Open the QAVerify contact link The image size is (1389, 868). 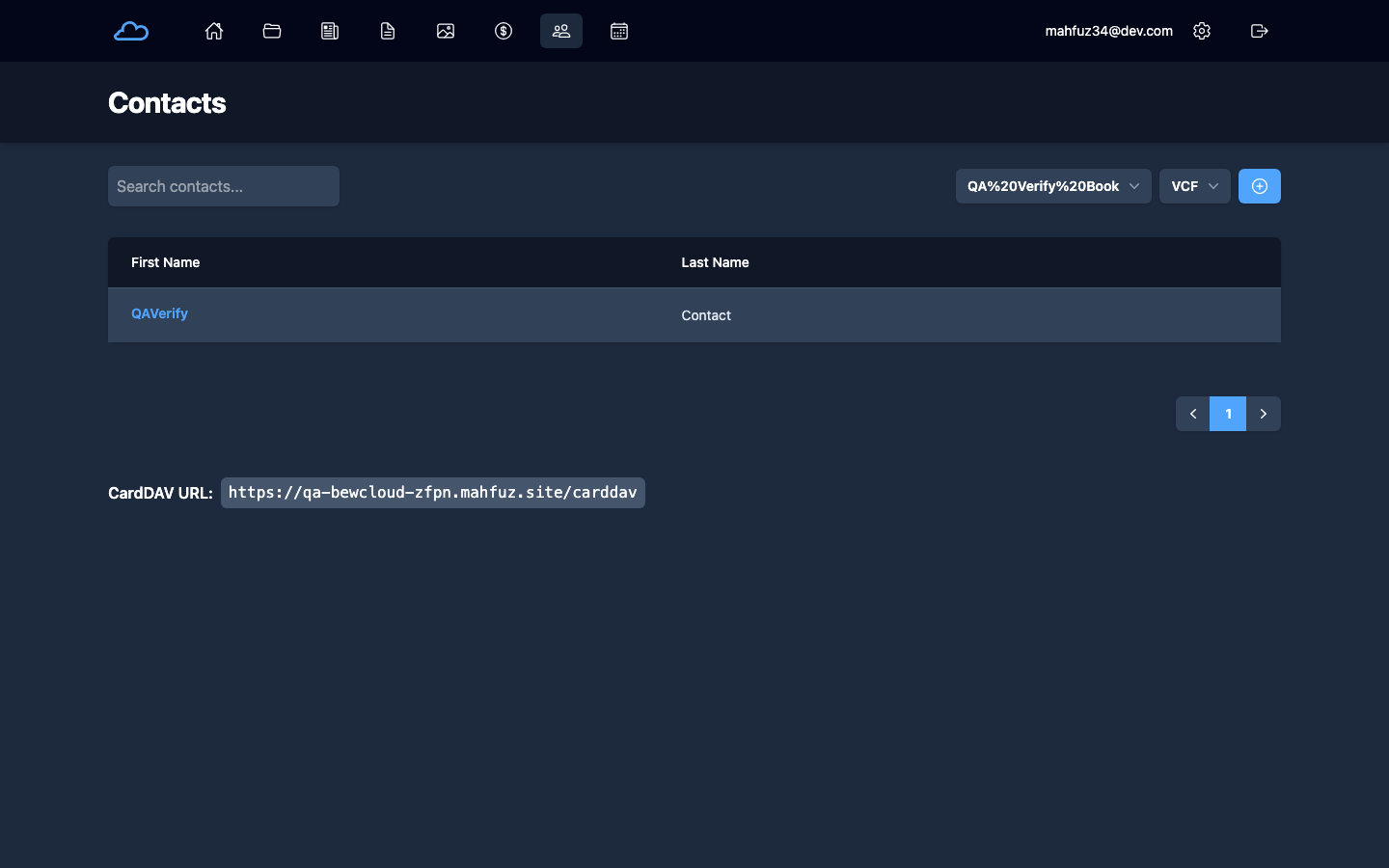click(x=159, y=313)
